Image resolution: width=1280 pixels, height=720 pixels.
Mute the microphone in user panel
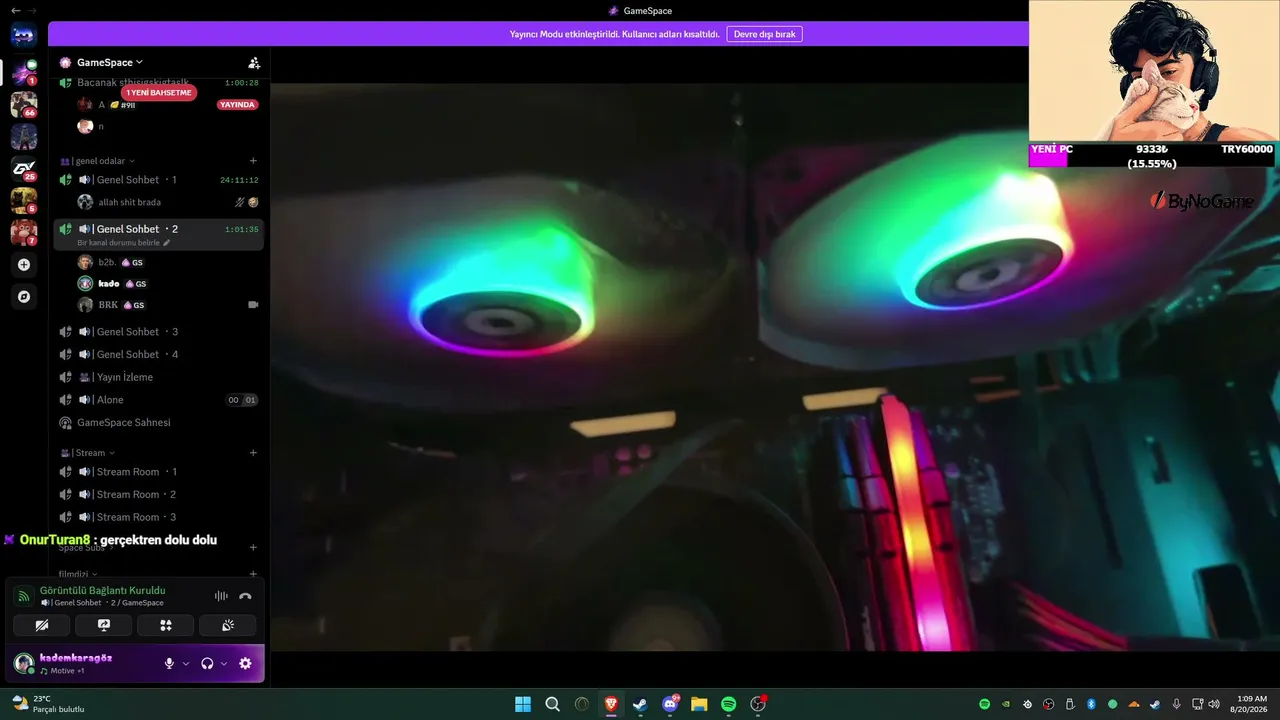click(169, 663)
